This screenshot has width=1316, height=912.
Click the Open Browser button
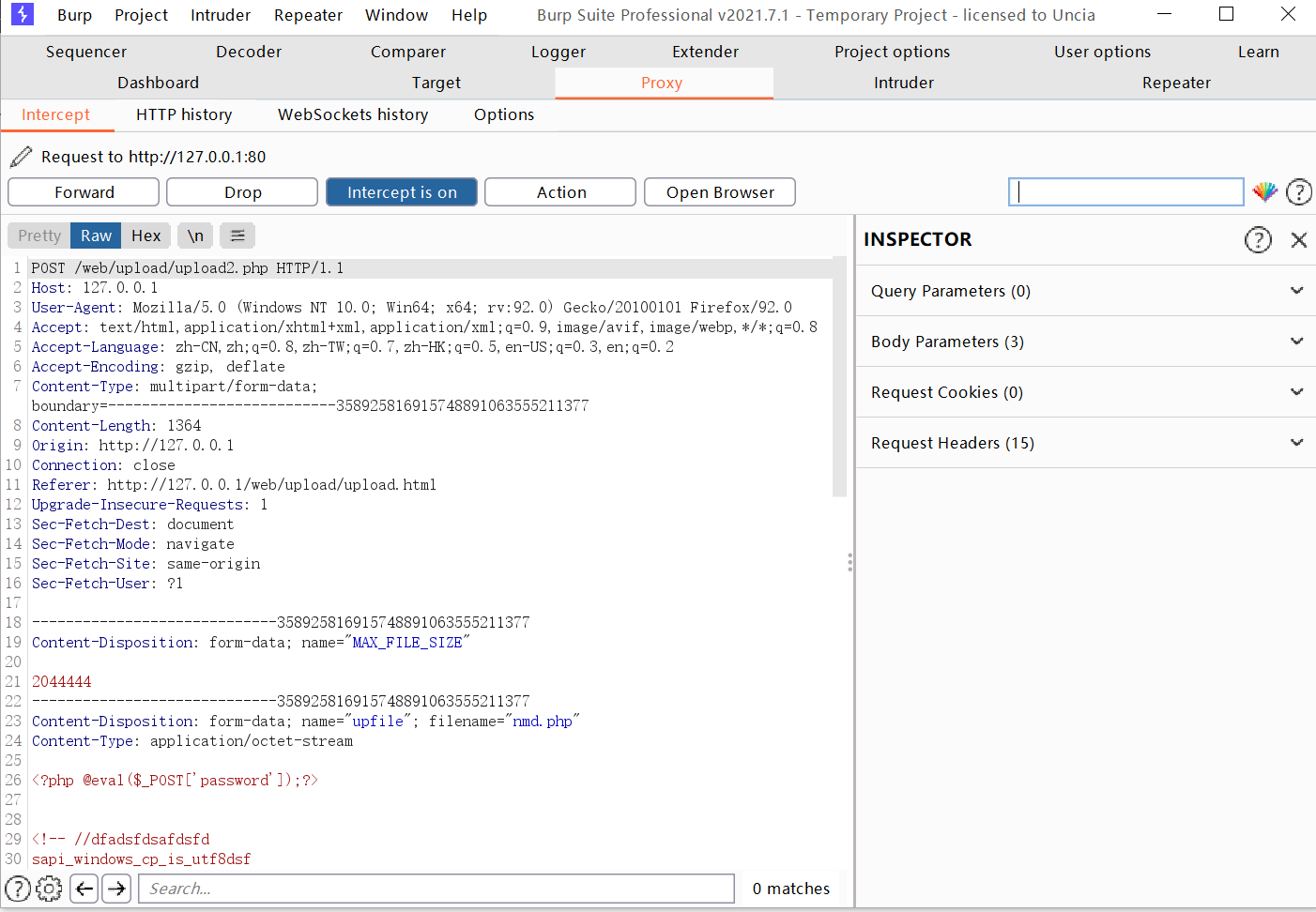(x=720, y=192)
